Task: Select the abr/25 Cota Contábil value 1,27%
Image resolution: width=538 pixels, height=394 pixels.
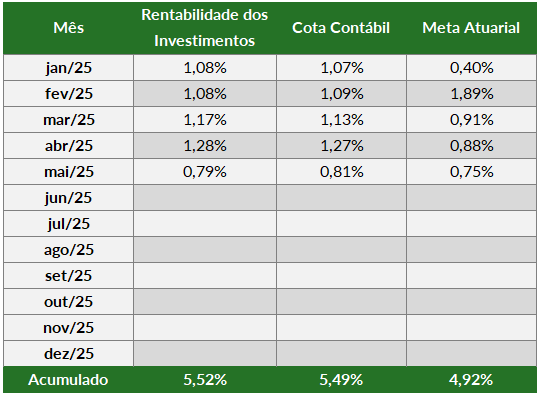Action: coord(342,146)
